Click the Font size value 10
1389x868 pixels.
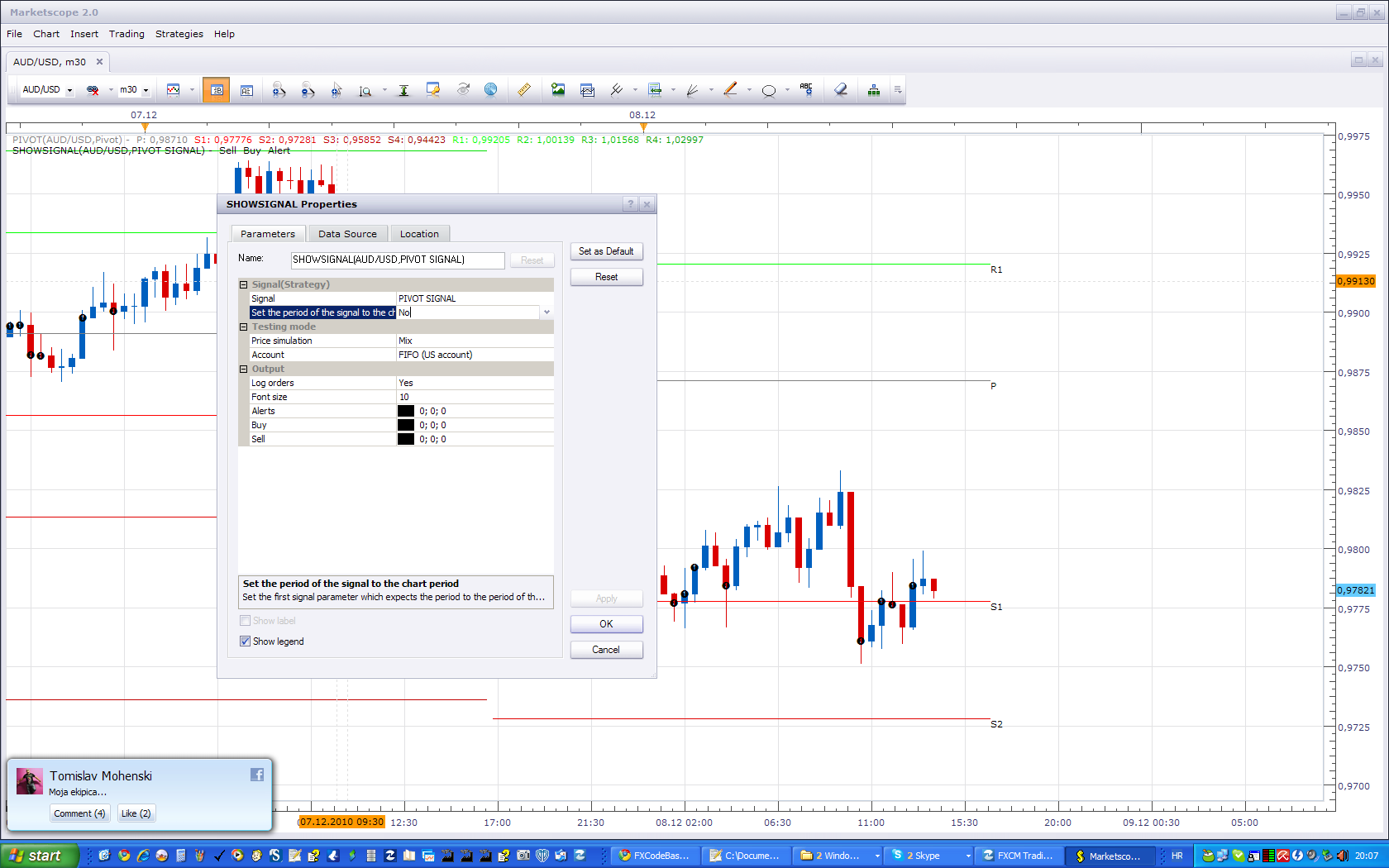point(475,397)
